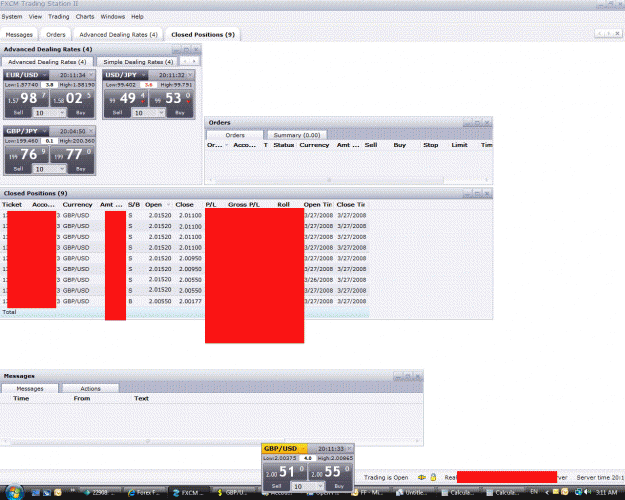Close the USD/JPY rate tile
The image size is (625, 500).
190,75
